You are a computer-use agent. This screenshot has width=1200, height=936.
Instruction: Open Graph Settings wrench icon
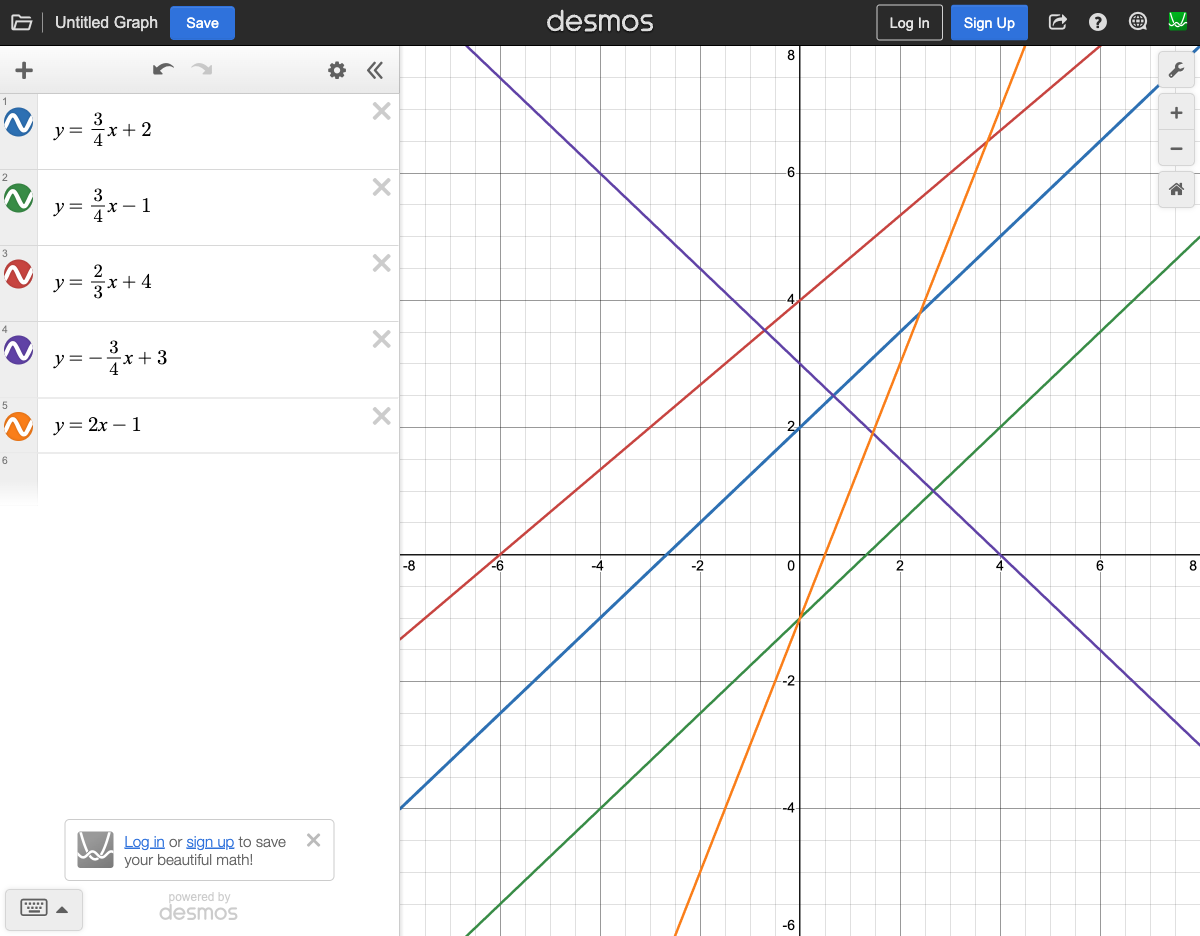pyautogui.click(x=1176, y=70)
